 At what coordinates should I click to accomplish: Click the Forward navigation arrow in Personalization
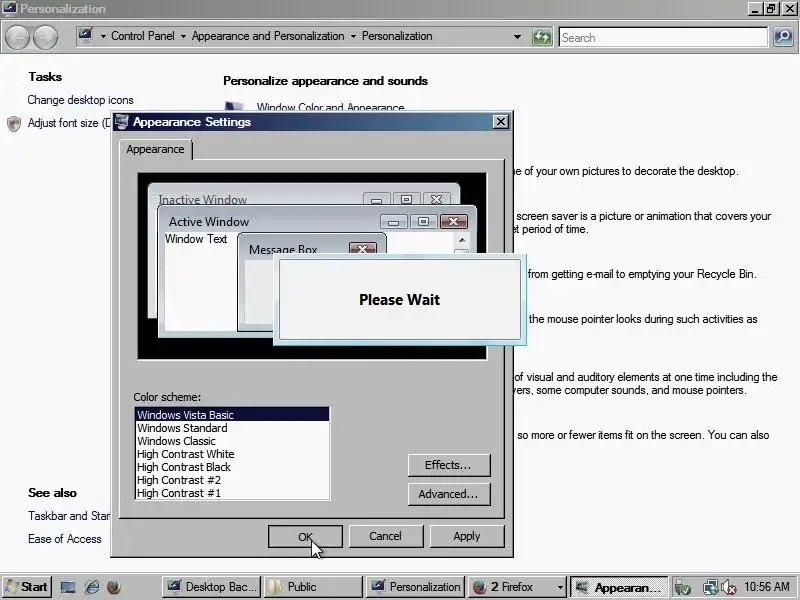point(45,37)
